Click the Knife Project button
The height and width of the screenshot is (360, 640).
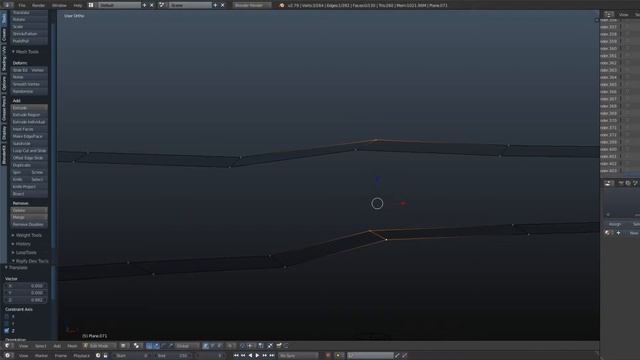pos(29,187)
